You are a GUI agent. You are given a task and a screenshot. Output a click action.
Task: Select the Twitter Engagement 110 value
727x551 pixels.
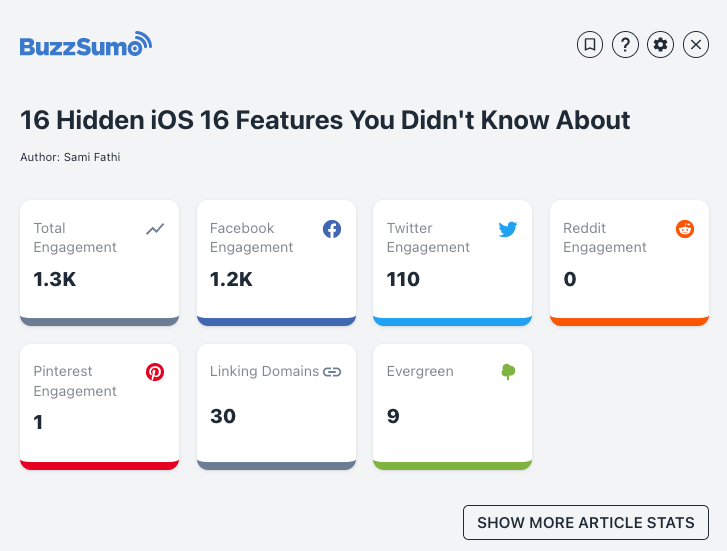(403, 280)
